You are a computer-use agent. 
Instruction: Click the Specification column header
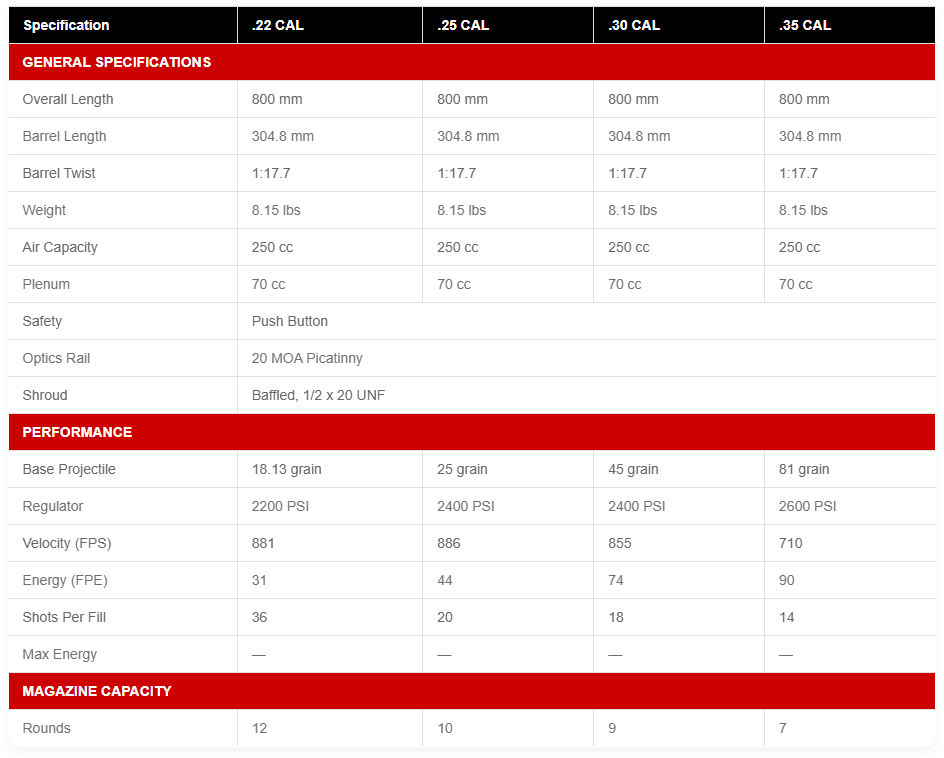coord(66,25)
